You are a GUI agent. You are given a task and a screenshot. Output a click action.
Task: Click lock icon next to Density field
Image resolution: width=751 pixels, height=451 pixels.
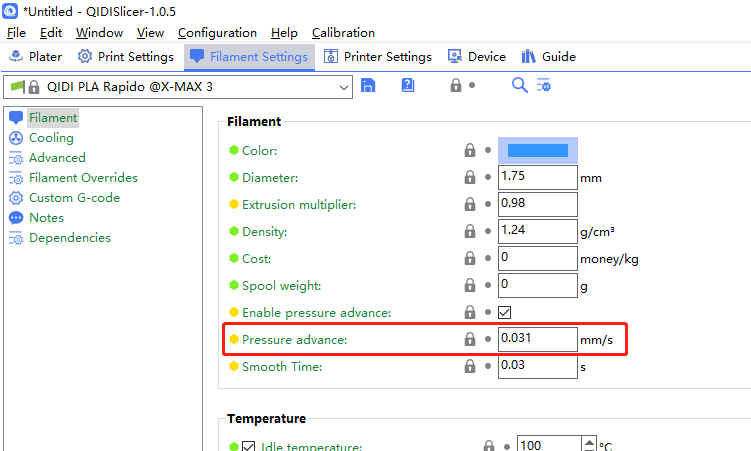pyautogui.click(x=470, y=232)
